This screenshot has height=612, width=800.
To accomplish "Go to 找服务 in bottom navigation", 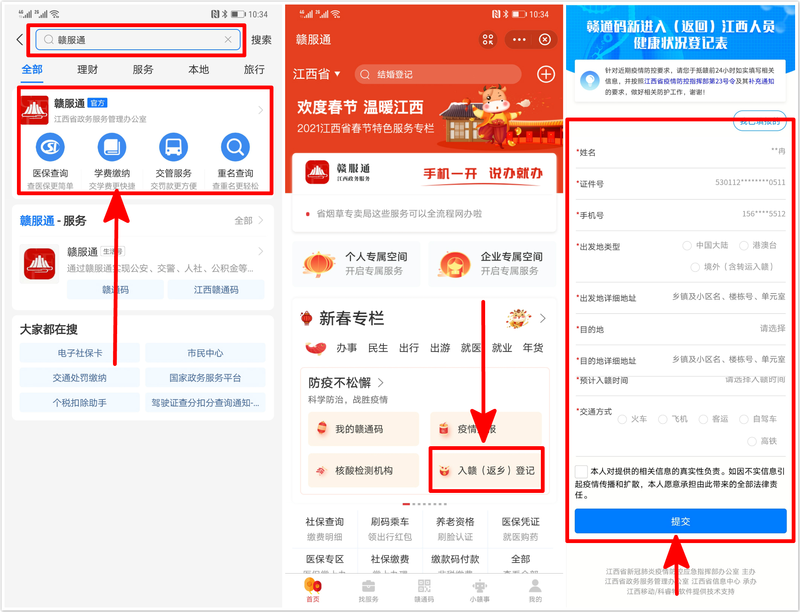I will point(368,591).
